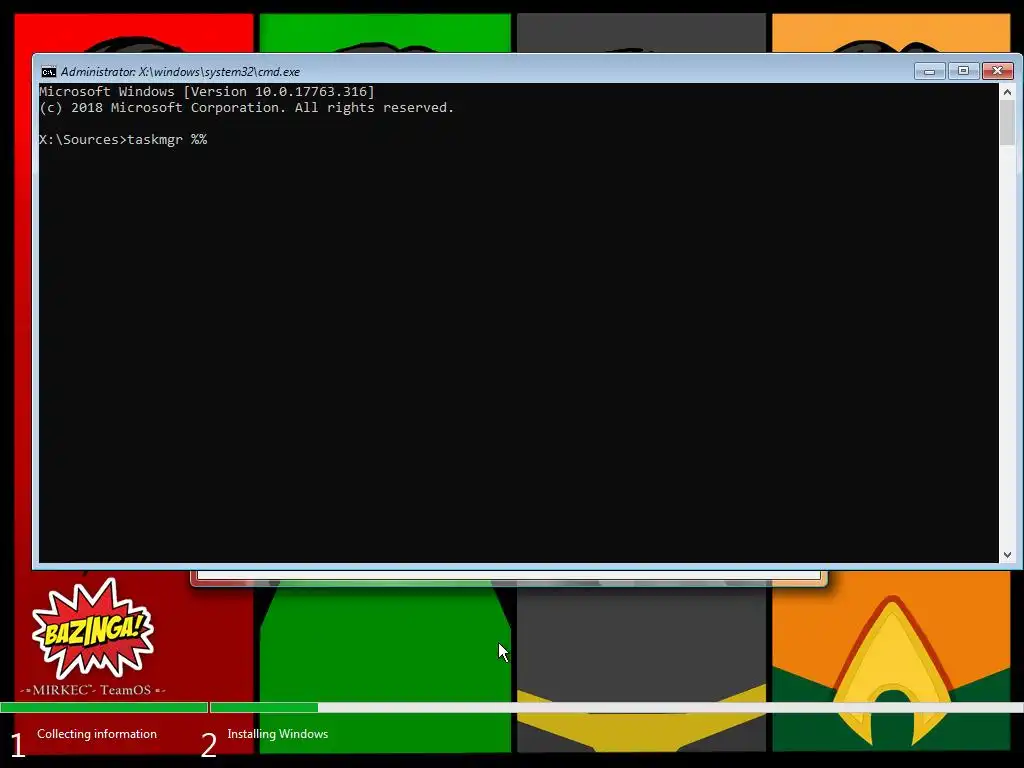Click the scrollbar up arrow in cmd window
1024x768 pixels.
(x=1007, y=92)
